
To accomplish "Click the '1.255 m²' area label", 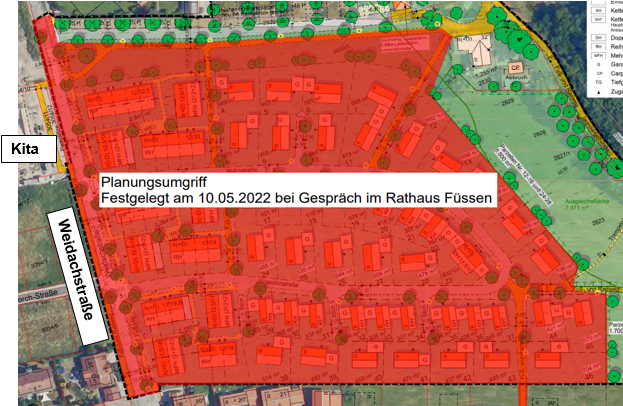I will point(487,72).
